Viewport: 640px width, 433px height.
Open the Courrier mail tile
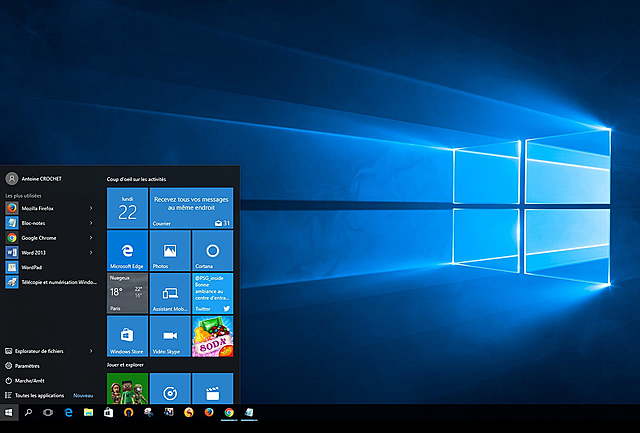point(191,208)
